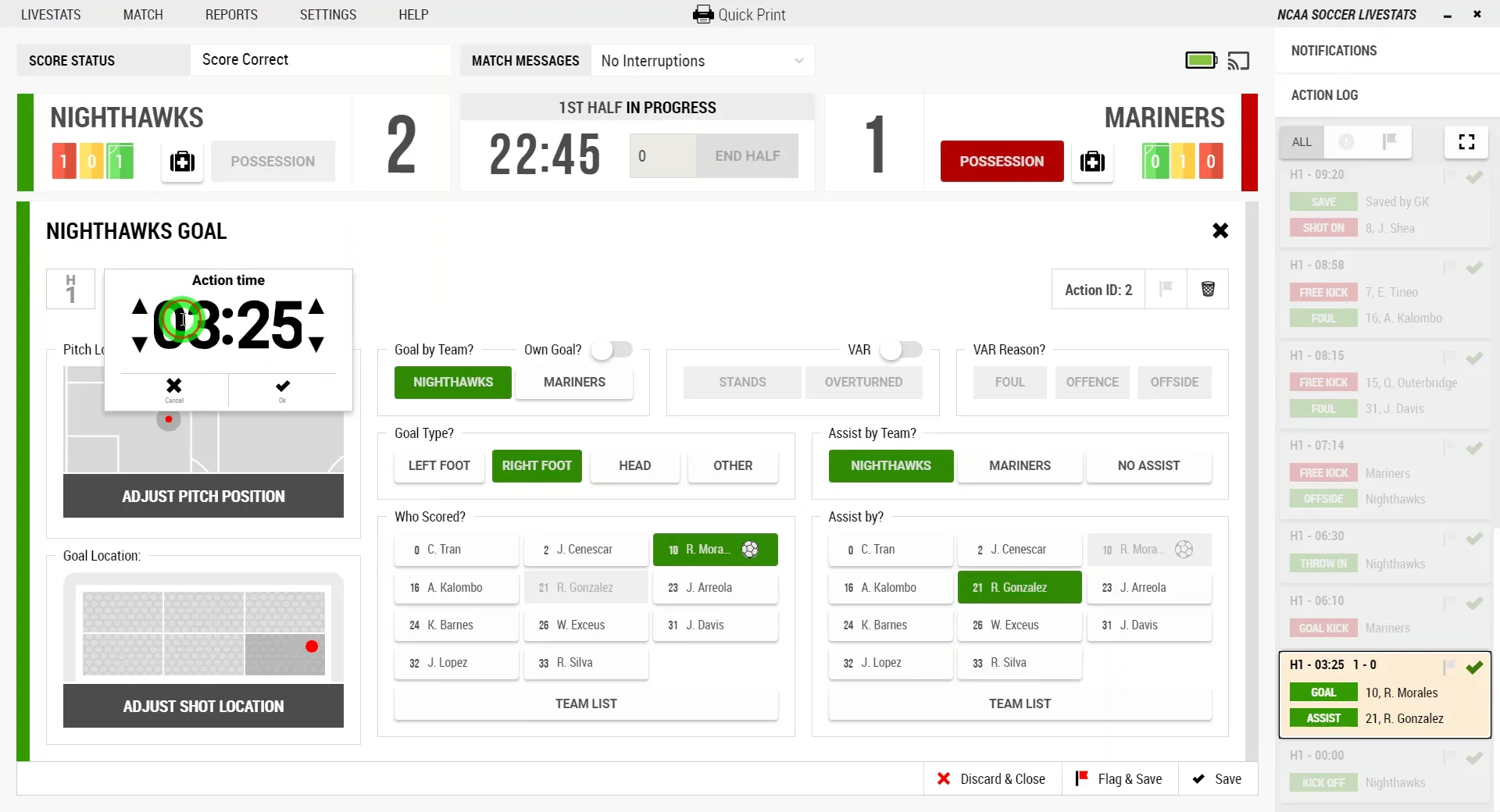1500x812 pixels.
Task: Open Nighthawks substitution camera icon
Action: pyautogui.click(x=181, y=162)
